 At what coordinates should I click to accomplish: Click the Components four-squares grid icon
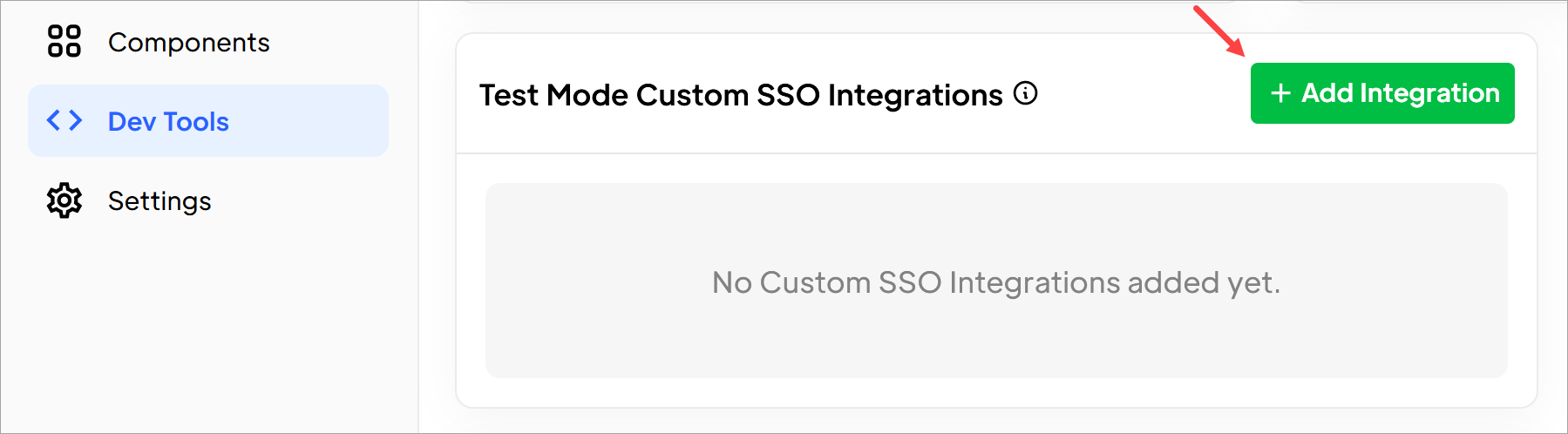64,41
